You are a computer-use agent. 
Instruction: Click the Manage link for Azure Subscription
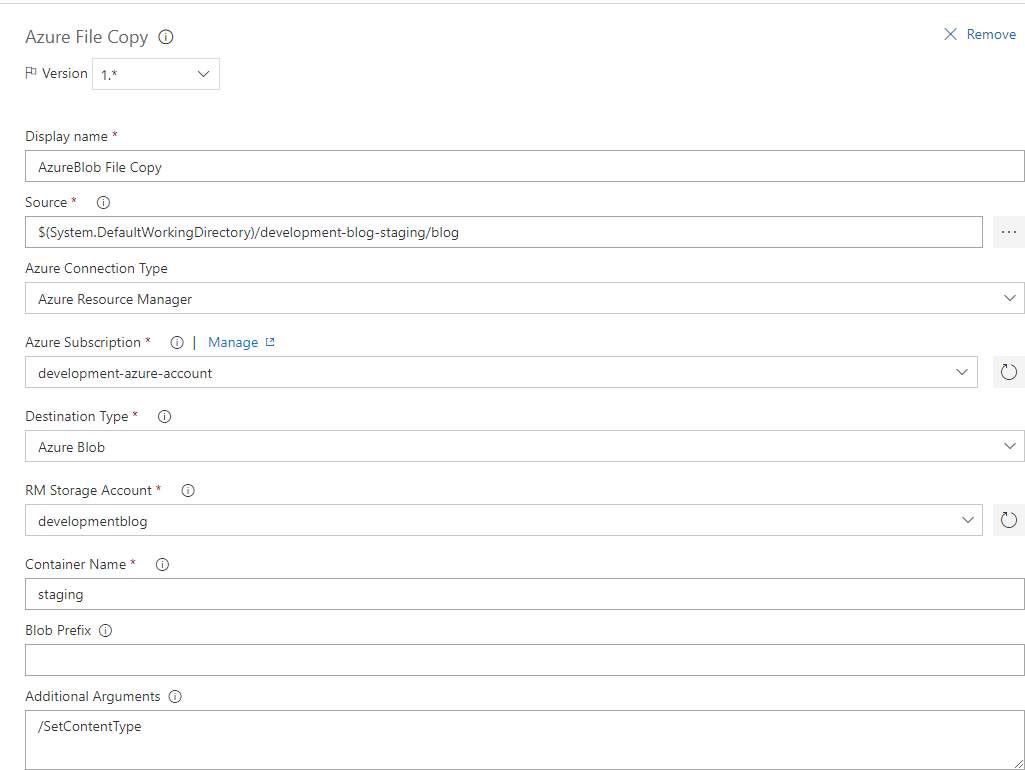233,342
